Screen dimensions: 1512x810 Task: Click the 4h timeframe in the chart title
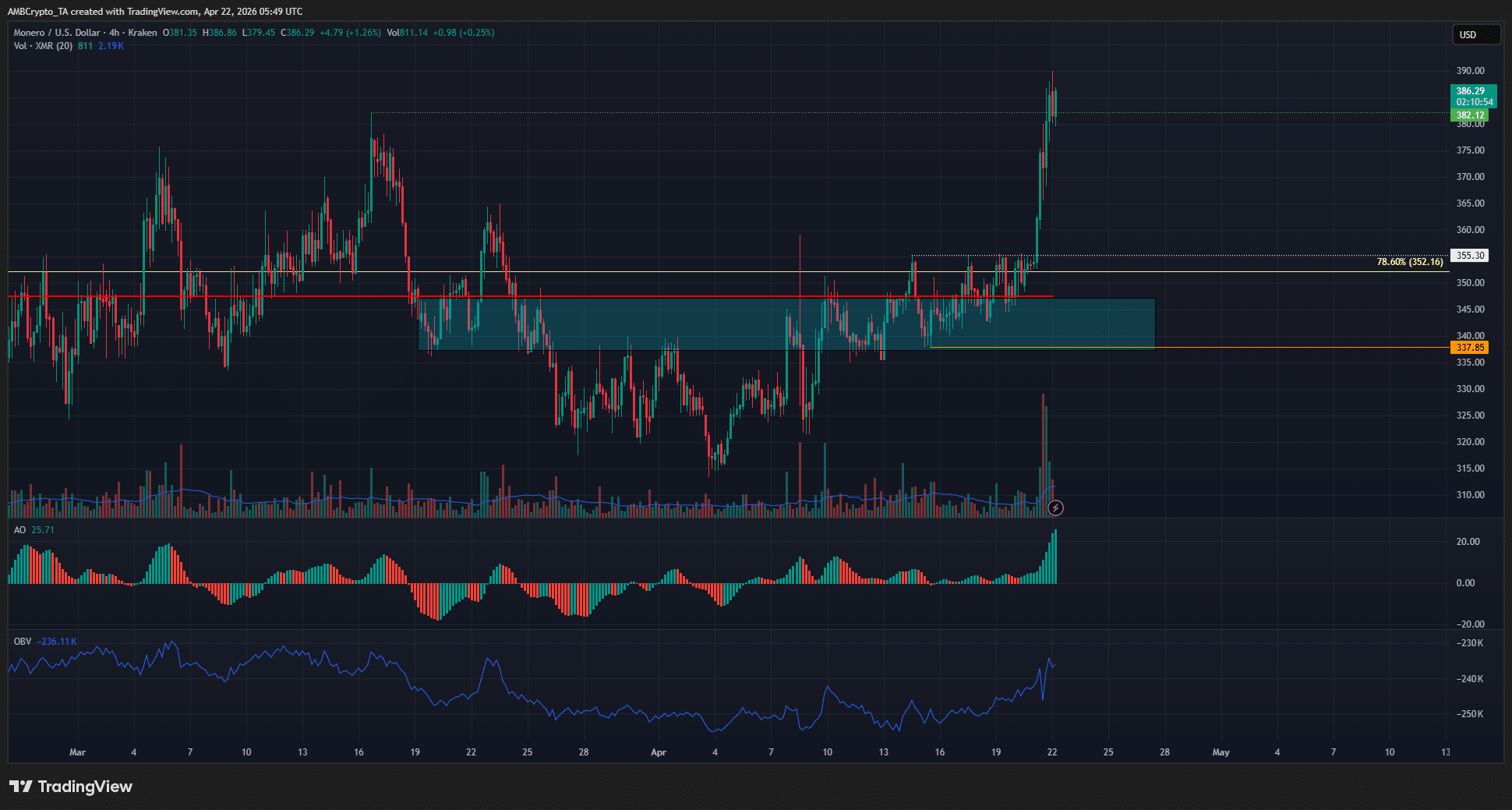point(115,33)
